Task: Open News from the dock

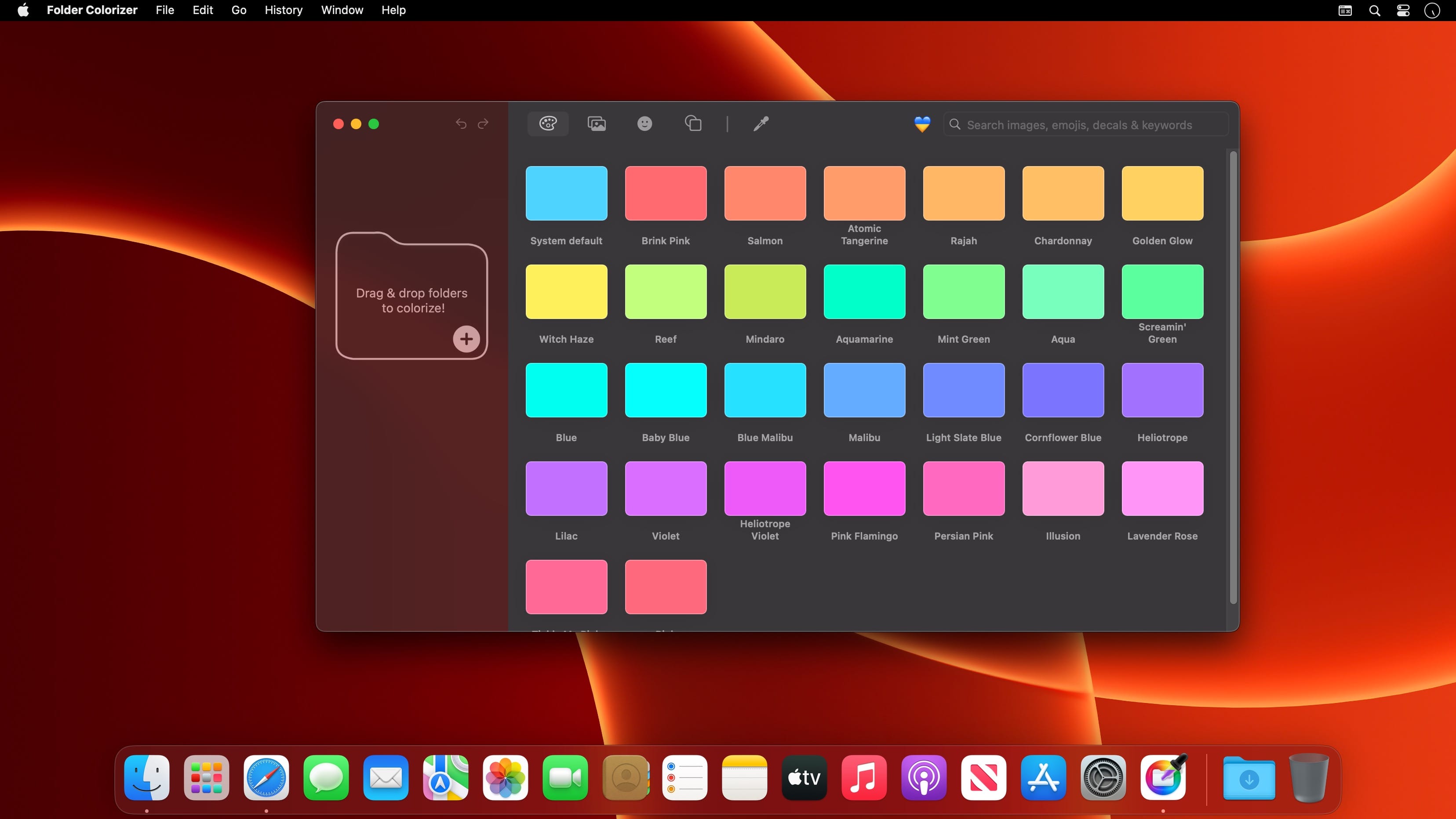Action: pyautogui.click(x=983, y=778)
